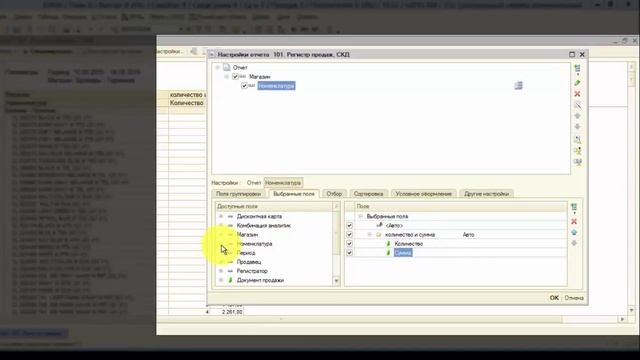Viewport: 640px width, 360px height.
Task: Open the Другие настройки tab
Action: pyautogui.click(x=487, y=194)
